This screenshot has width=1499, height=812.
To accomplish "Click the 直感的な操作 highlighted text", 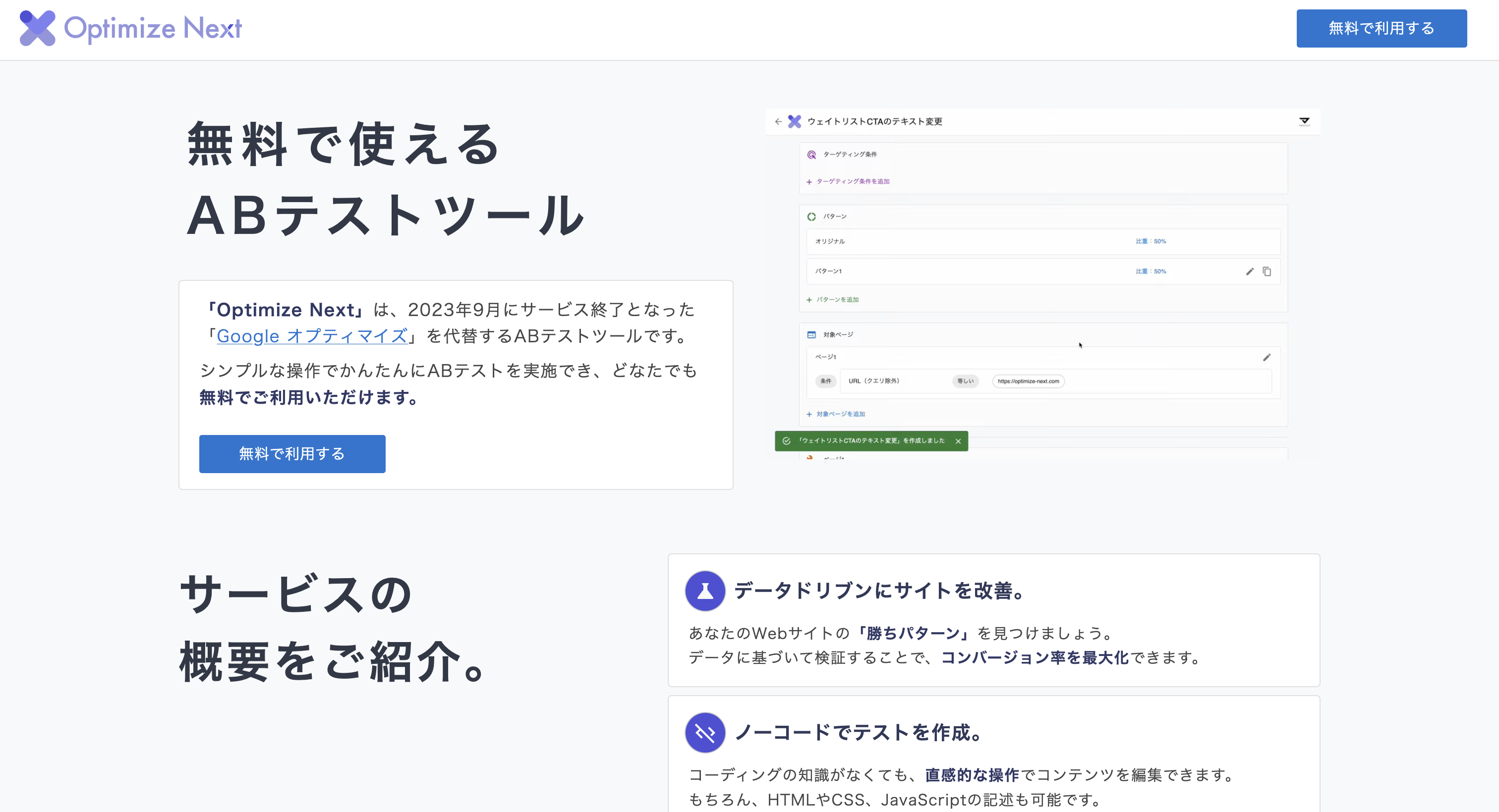I will click(x=972, y=775).
